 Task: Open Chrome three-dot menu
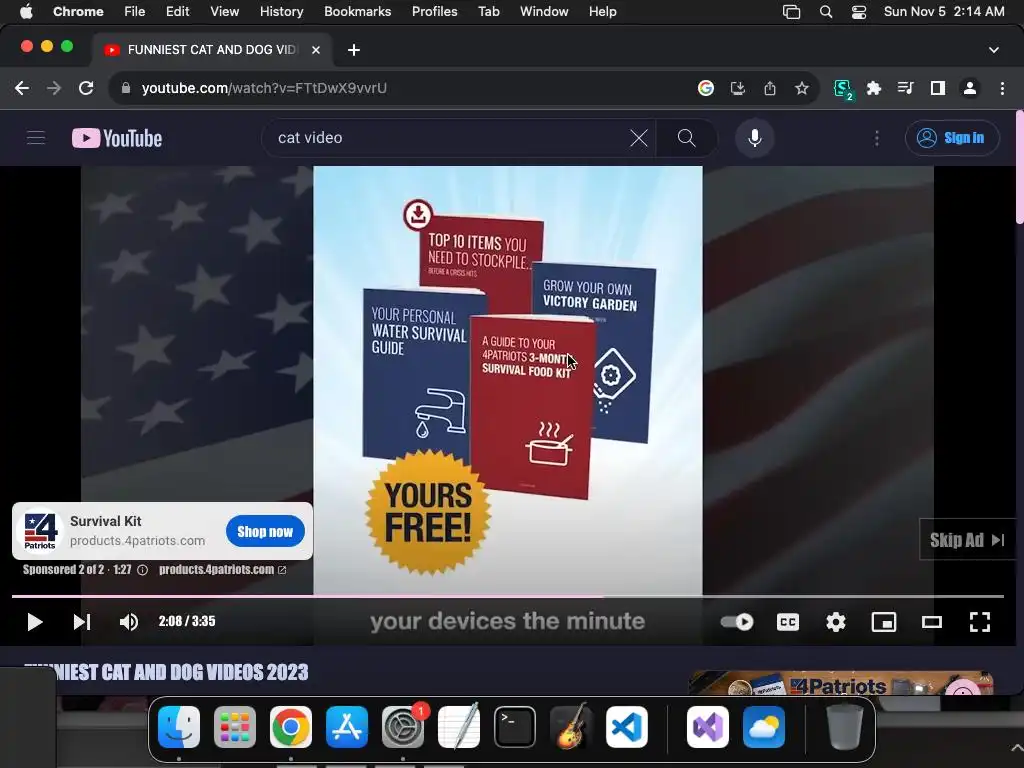1002,88
